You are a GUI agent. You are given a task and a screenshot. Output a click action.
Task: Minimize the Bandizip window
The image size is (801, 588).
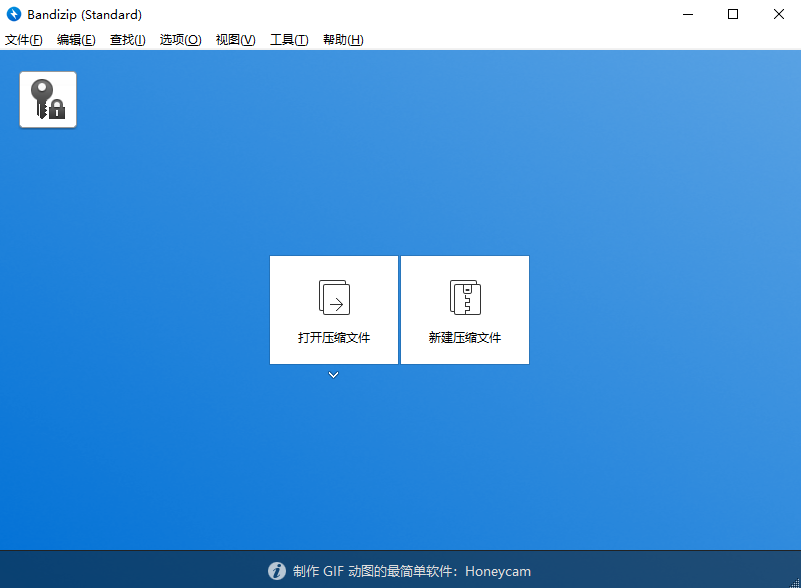click(687, 15)
